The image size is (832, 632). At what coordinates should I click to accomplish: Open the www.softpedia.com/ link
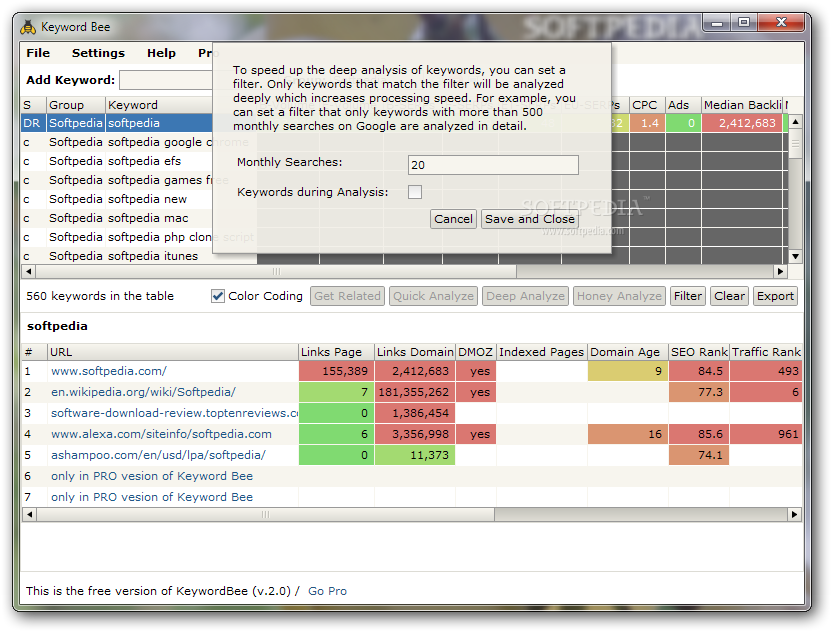point(109,371)
